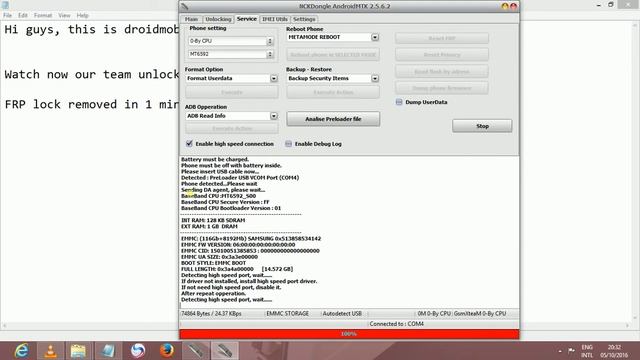Close NCKDongle with the red button

coord(513,6)
